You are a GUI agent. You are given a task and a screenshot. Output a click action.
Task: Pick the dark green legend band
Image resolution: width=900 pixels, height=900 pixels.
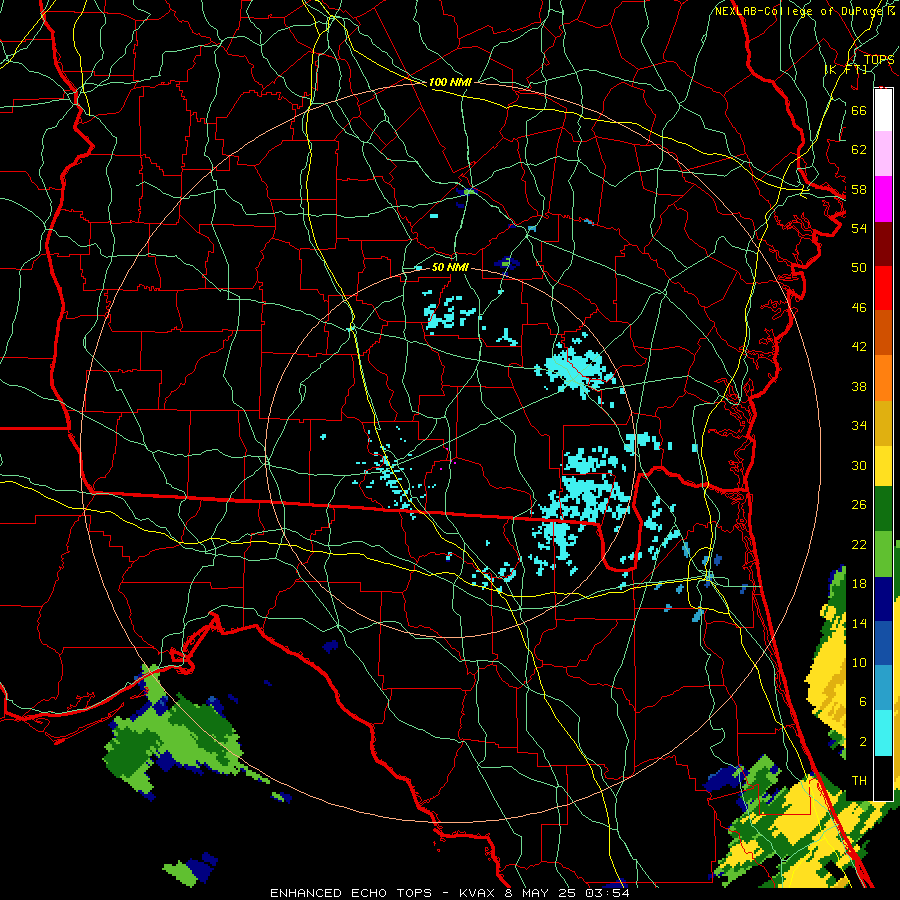coord(883,509)
